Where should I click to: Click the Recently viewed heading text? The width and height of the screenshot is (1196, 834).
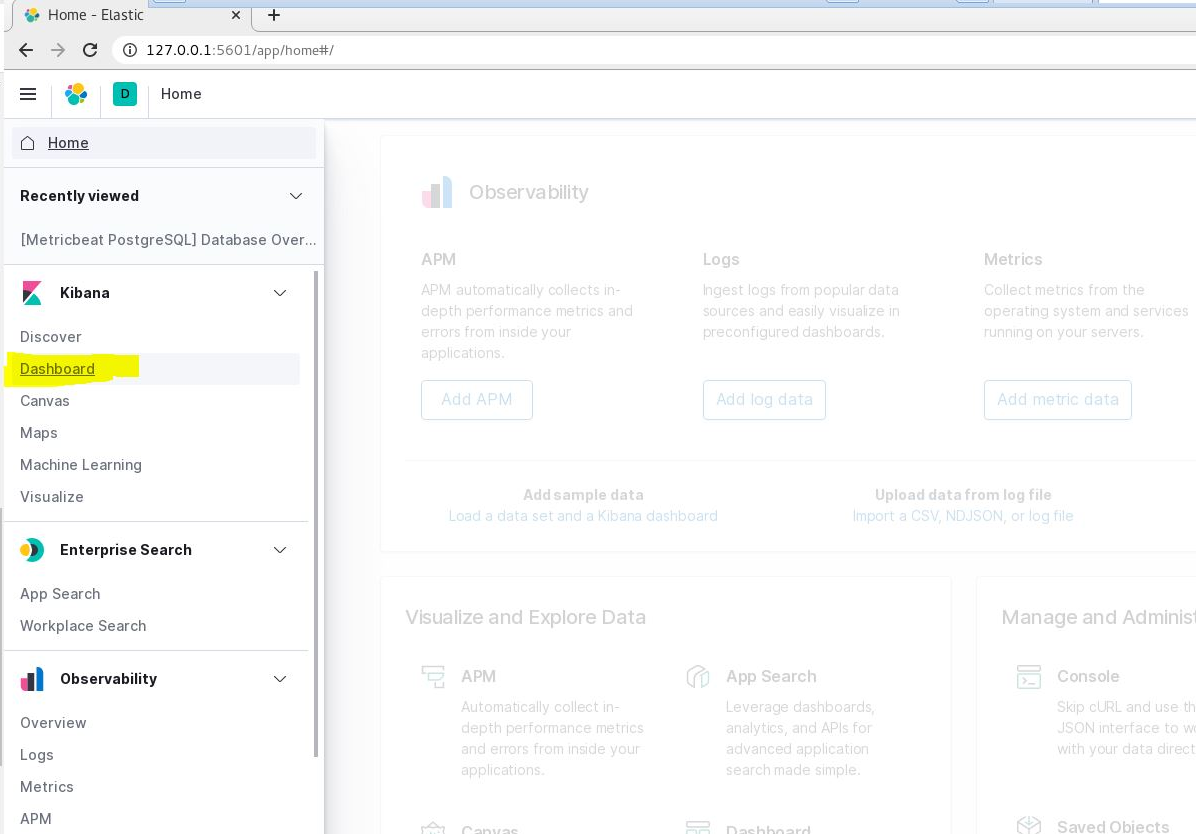click(79, 196)
